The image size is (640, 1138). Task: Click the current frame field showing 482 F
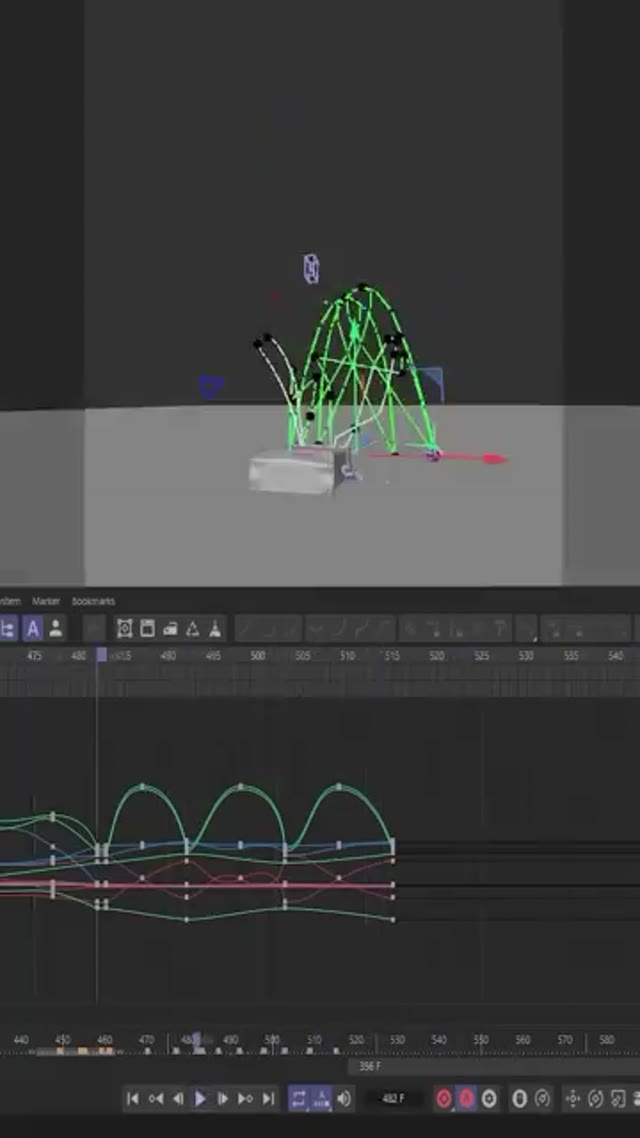coord(394,1098)
